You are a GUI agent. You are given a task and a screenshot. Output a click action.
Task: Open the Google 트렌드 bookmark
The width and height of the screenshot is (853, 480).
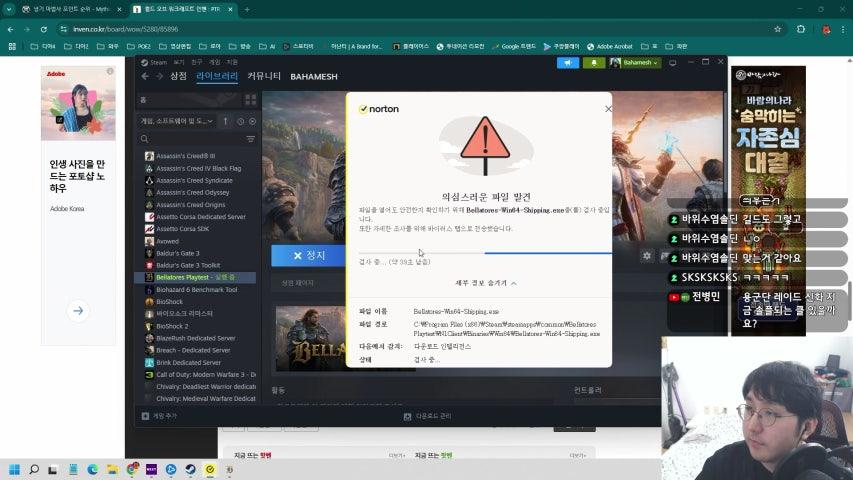[x=514, y=47]
